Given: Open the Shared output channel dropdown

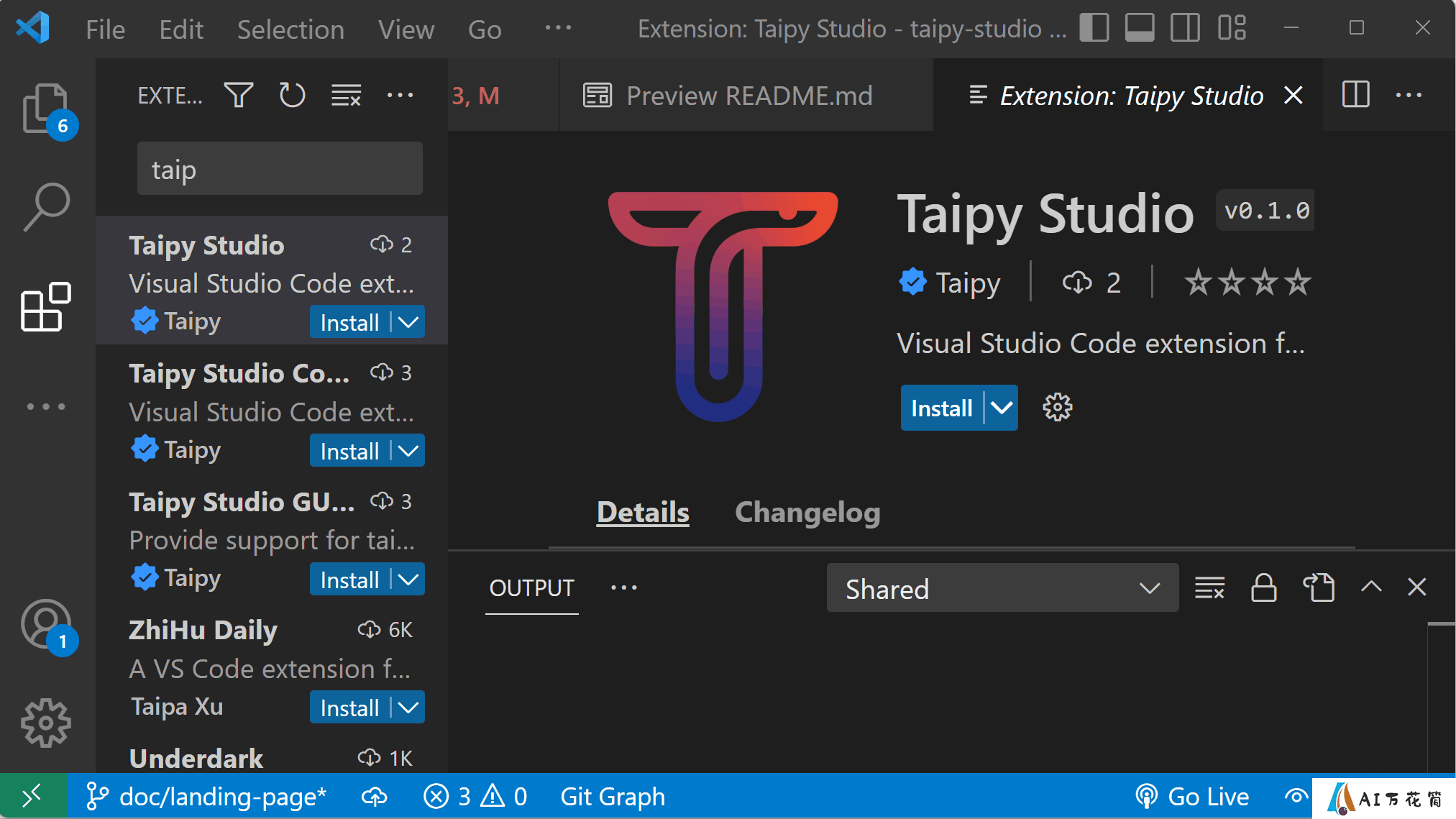Looking at the screenshot, I should (x=1002, y=588).
